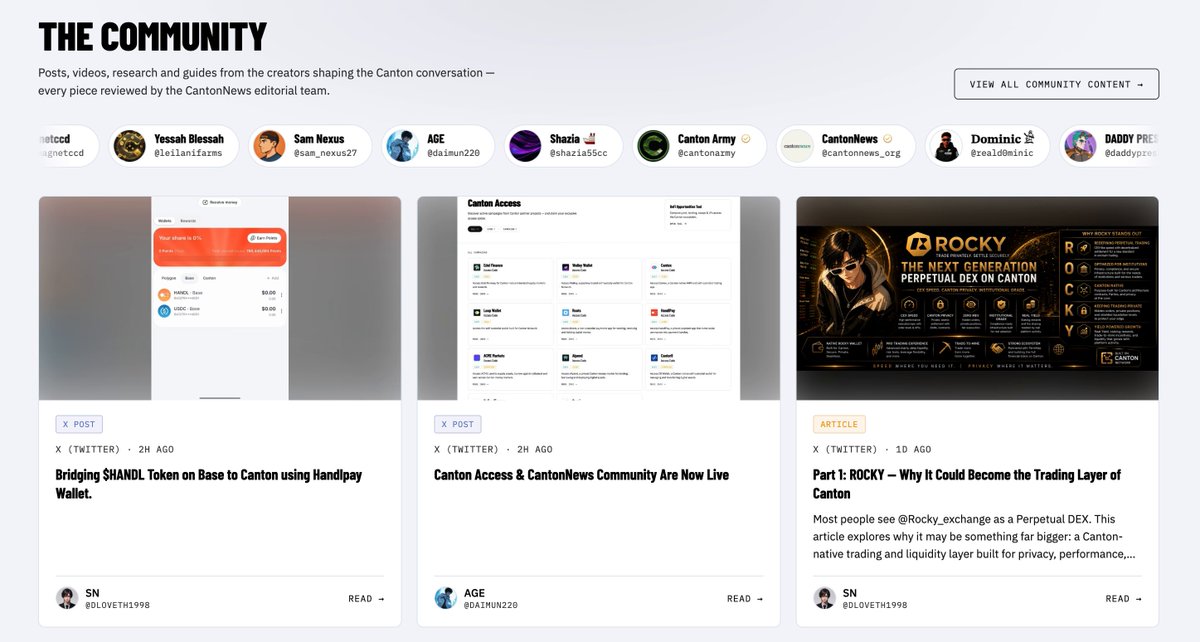This screenshot has height=642, width=1200.
Task: Open Sam Nexus's avatar in creator row
Action: (268, 146)
